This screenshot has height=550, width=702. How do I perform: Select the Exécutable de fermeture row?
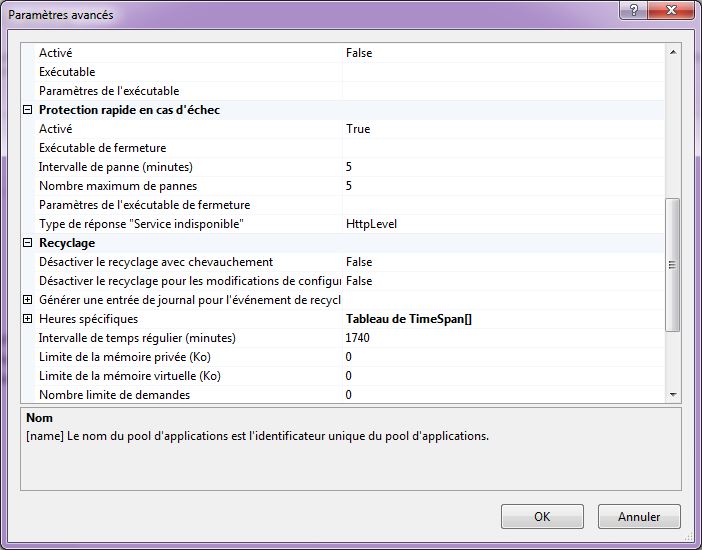pos(349,148)
